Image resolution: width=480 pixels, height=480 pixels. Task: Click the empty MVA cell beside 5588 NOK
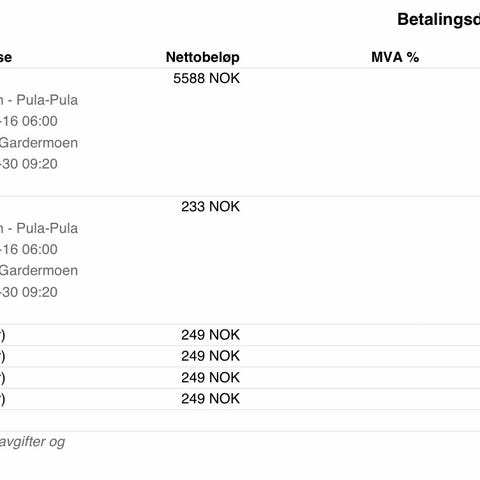pos(395,78)
